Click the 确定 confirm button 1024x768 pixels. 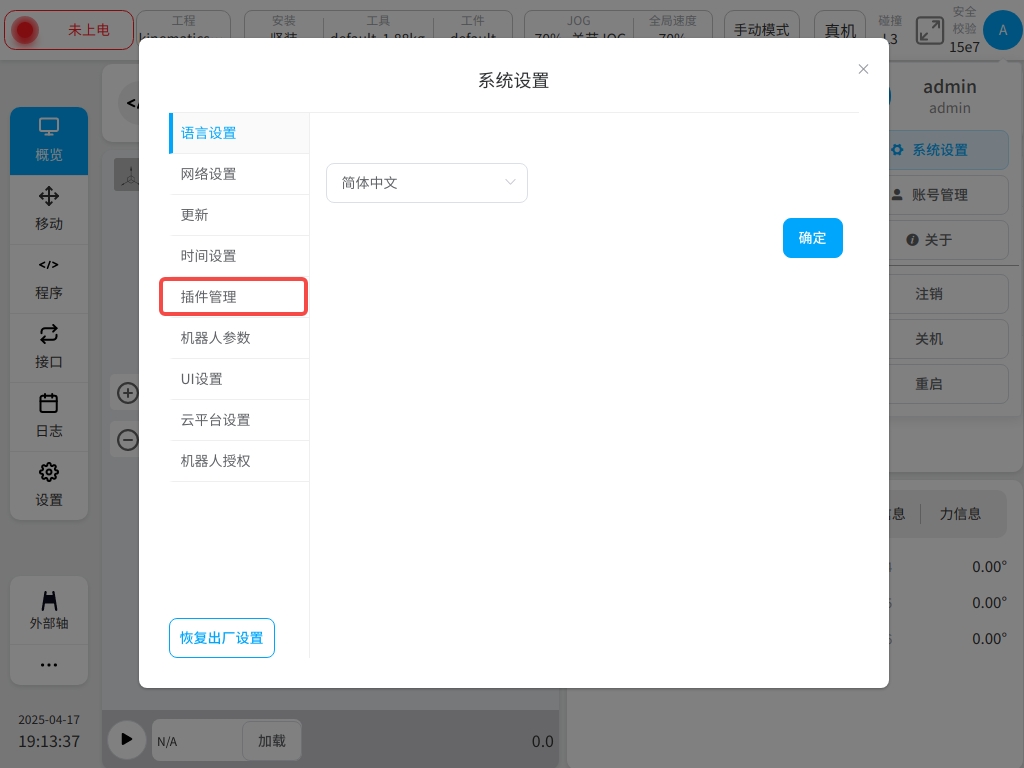[x=812, y=238]
